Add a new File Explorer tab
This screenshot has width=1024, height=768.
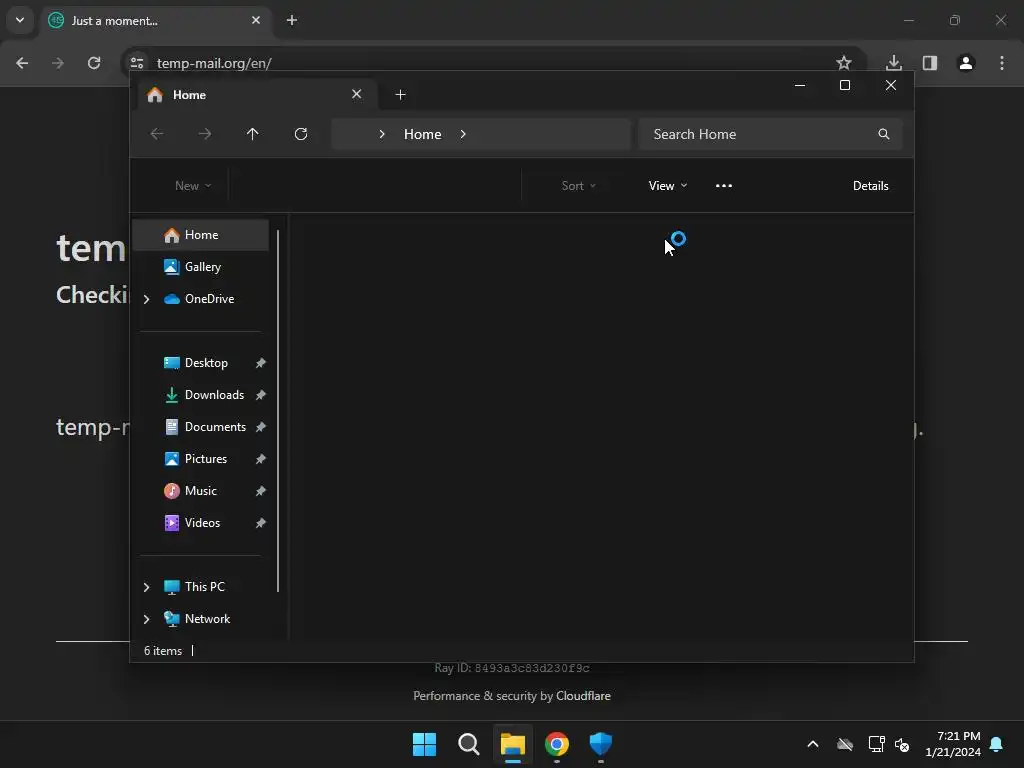point(400,95)
